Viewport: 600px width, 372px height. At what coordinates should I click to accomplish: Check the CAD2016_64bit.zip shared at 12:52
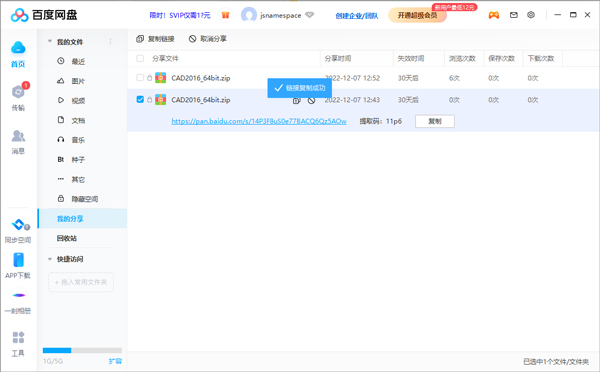pos(140,78)
